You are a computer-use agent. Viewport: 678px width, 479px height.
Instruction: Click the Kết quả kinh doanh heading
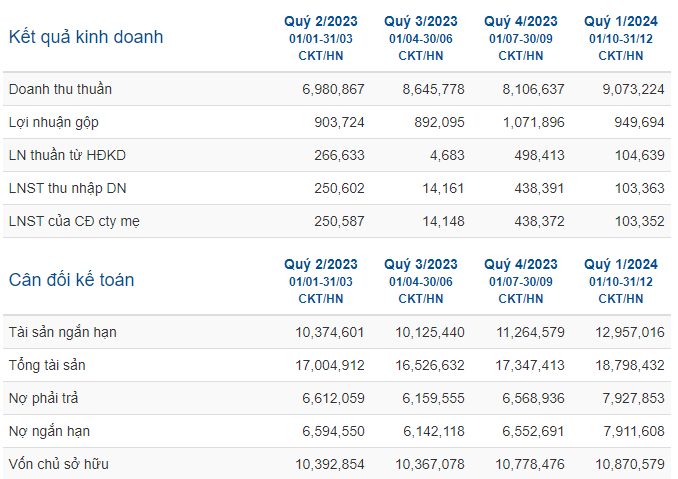[86, 37]
